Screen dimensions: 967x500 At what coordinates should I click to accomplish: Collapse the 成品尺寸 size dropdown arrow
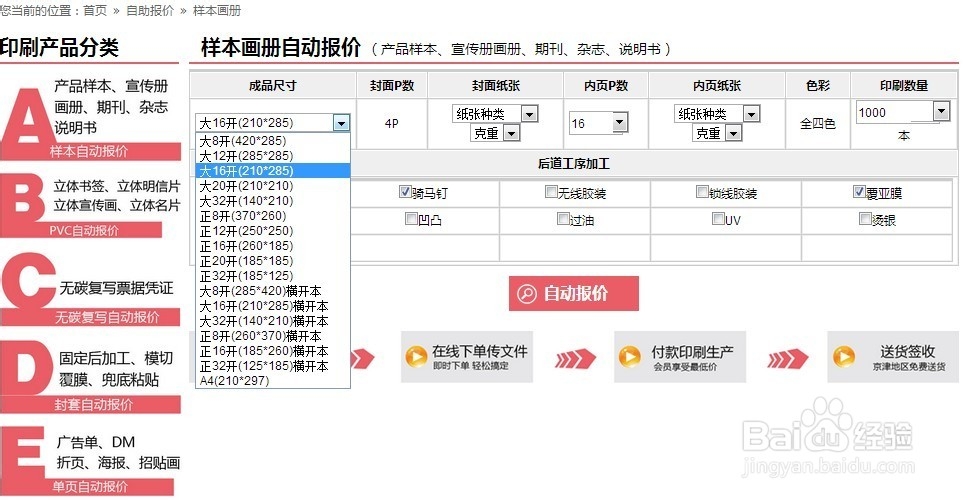point(342,123)
